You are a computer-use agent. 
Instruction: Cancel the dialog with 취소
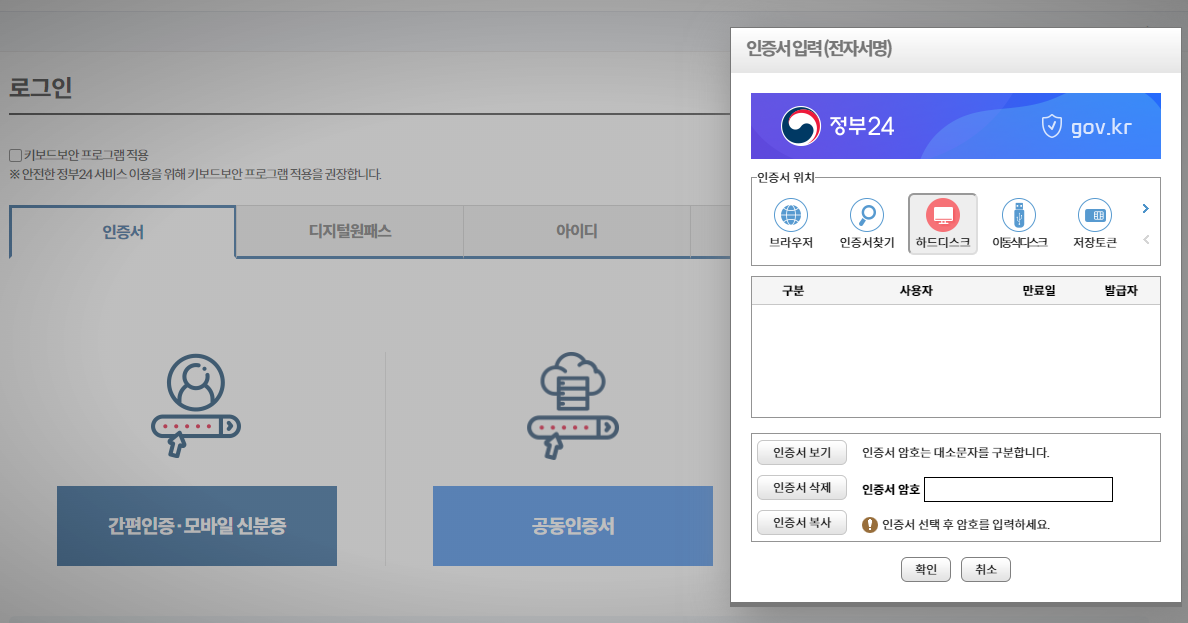pyautogui.click(x=986, y=569)
